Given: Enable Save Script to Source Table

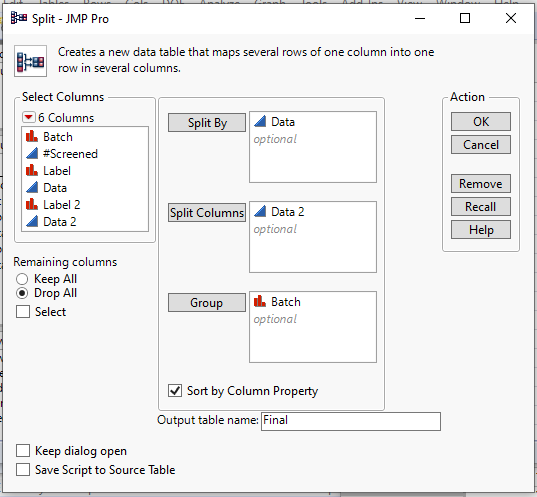Looking at the screenshot, I should pos(23,470).
